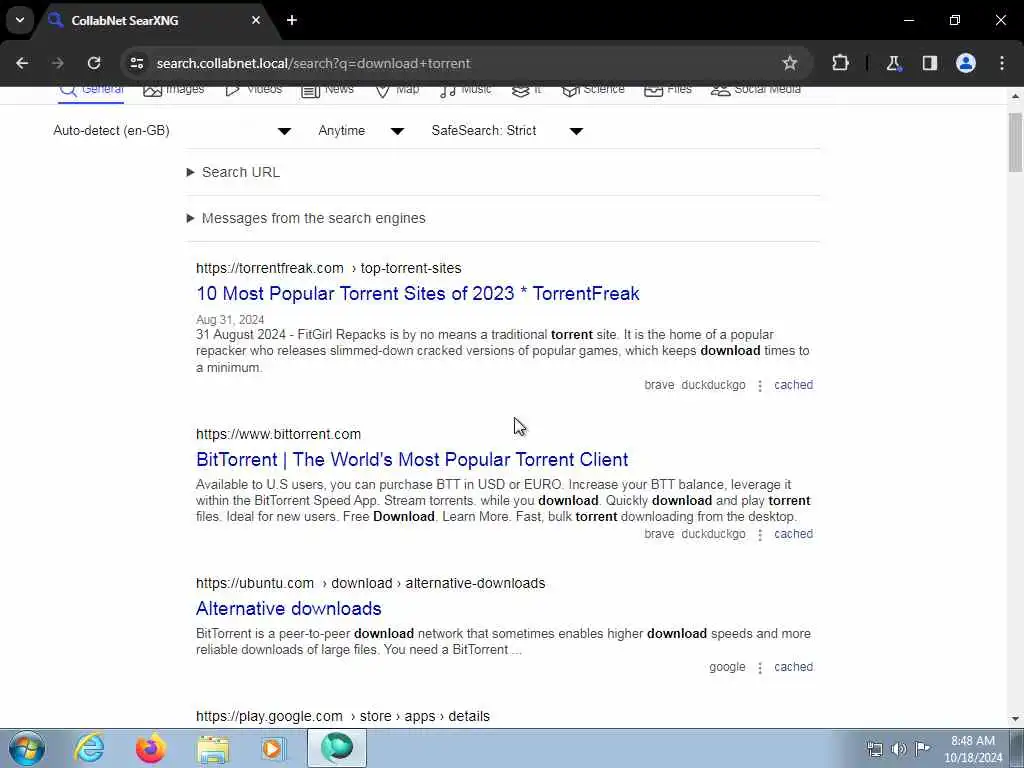The height and width of the screenshot is (768, 1024).
Task: Click 'google' engine label under Alternative downloads
Action: coord(727,667)
